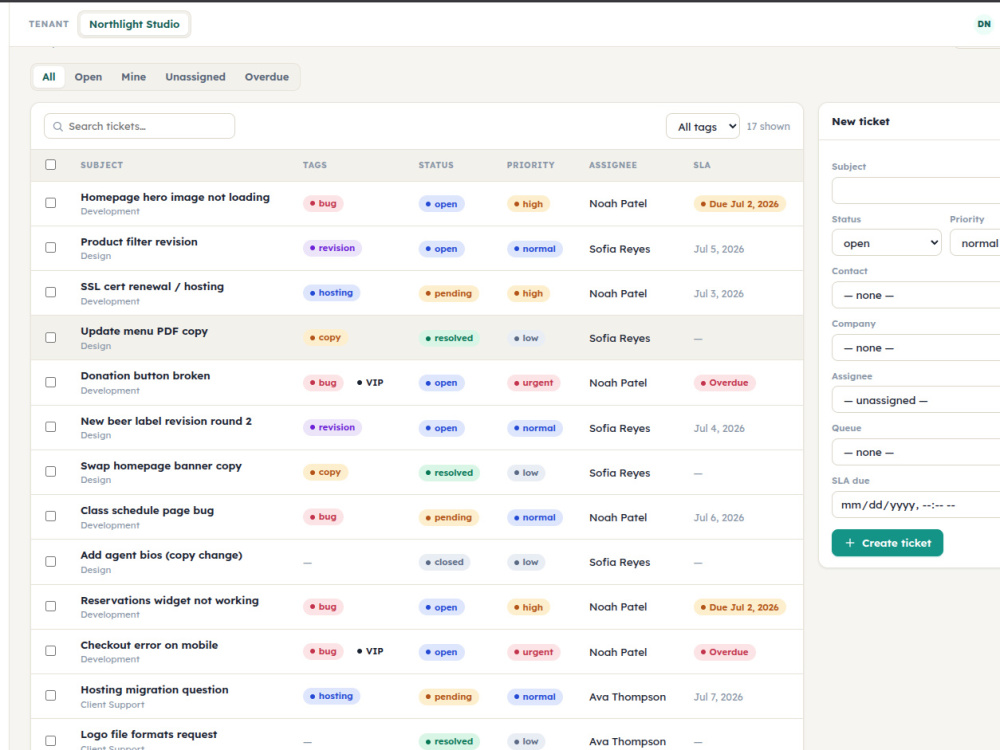This screenshot has height=750, width=1000.
Task: Show the Overdue tickets tab
Action: point(267,77)
